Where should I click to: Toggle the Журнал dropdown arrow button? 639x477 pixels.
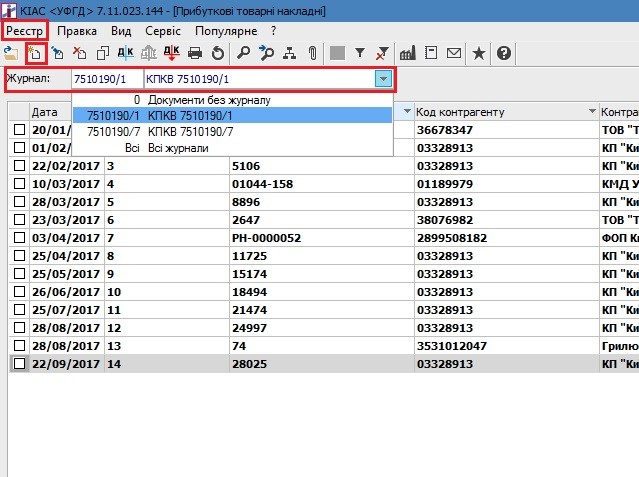pos(383,79)
